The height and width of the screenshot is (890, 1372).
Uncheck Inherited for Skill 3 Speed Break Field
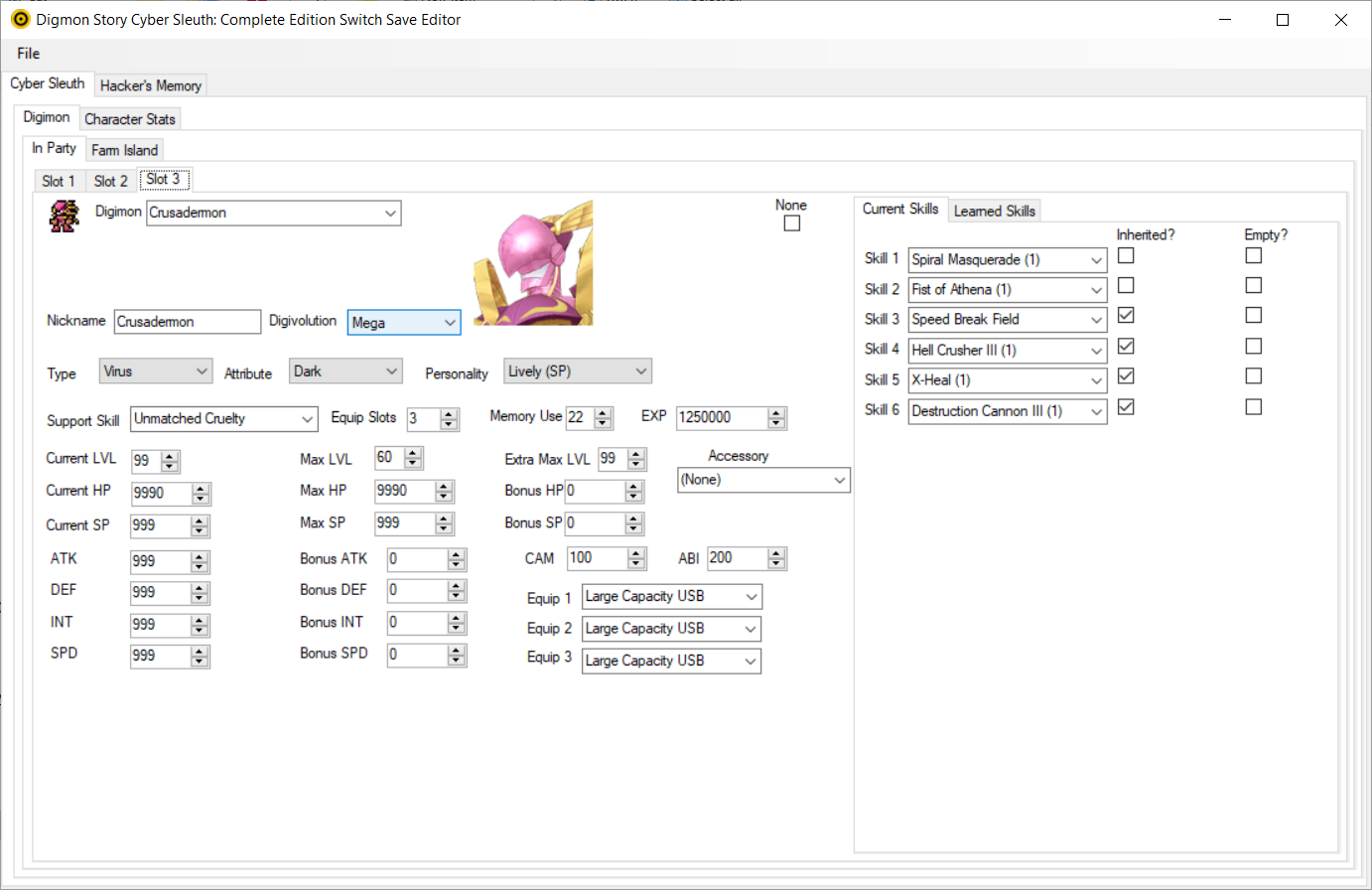pos(1126,315)
